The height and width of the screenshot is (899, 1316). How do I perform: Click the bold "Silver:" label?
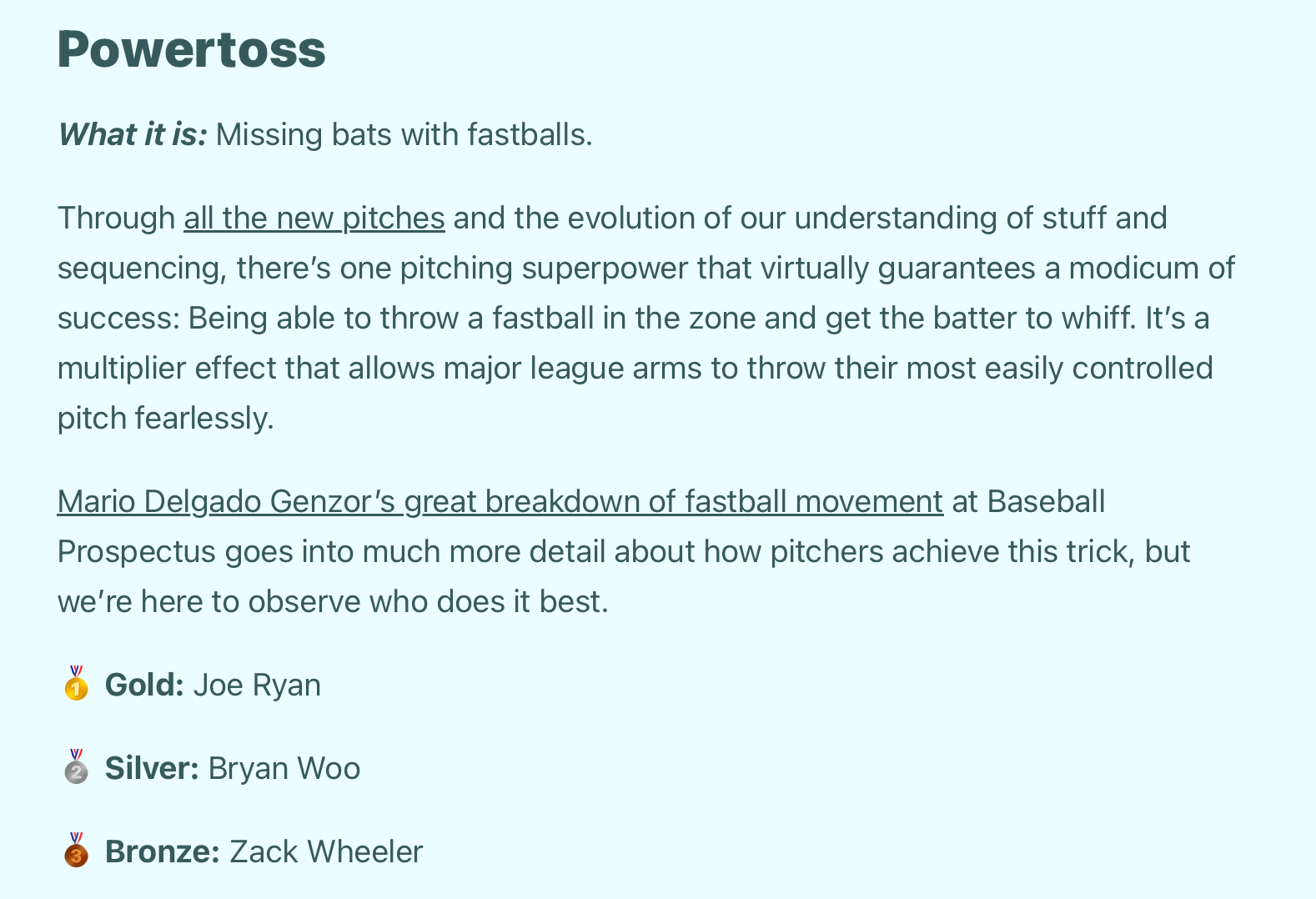pos(152,769)
